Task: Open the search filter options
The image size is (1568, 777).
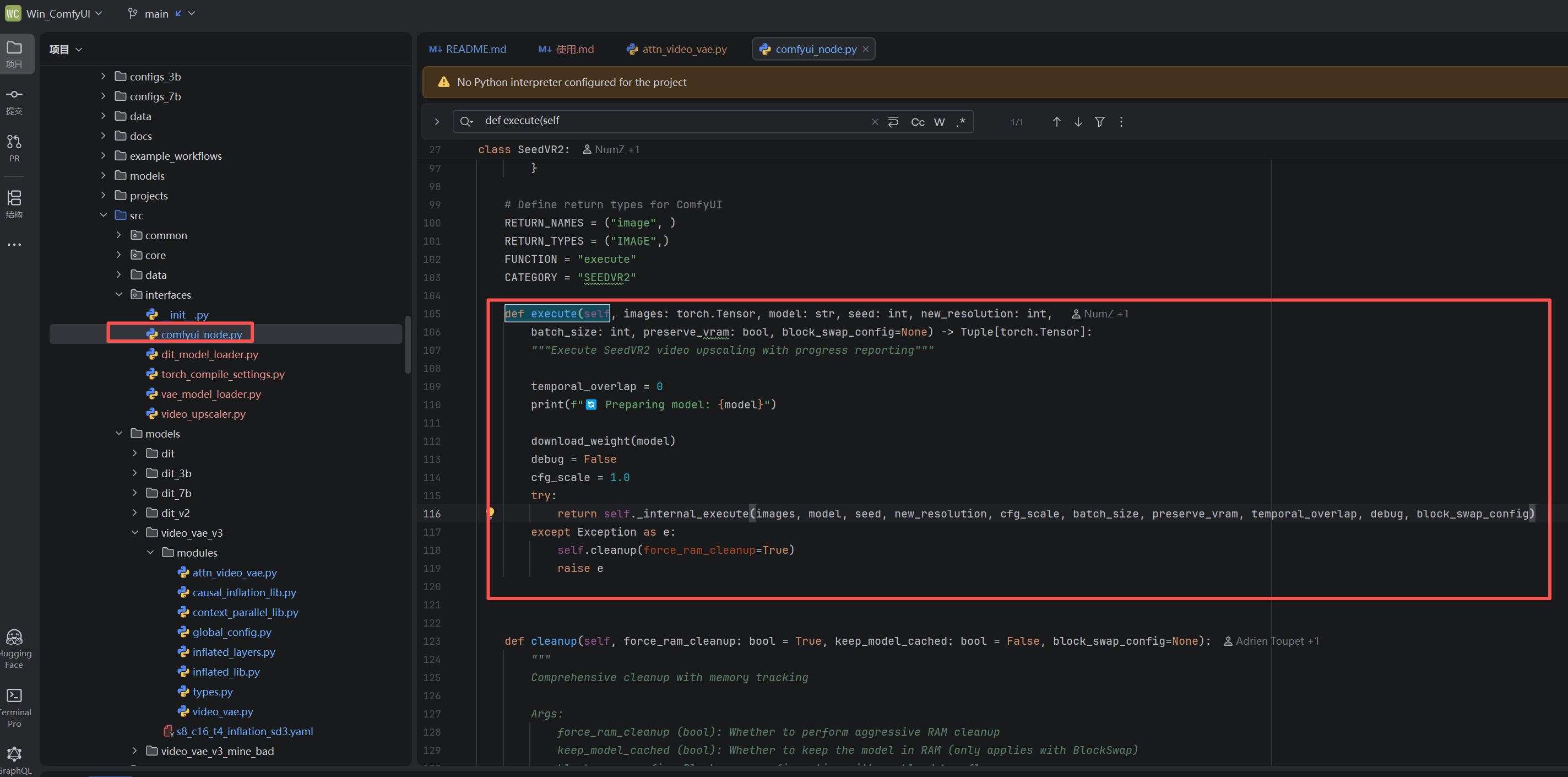Action: [1099, 122]
